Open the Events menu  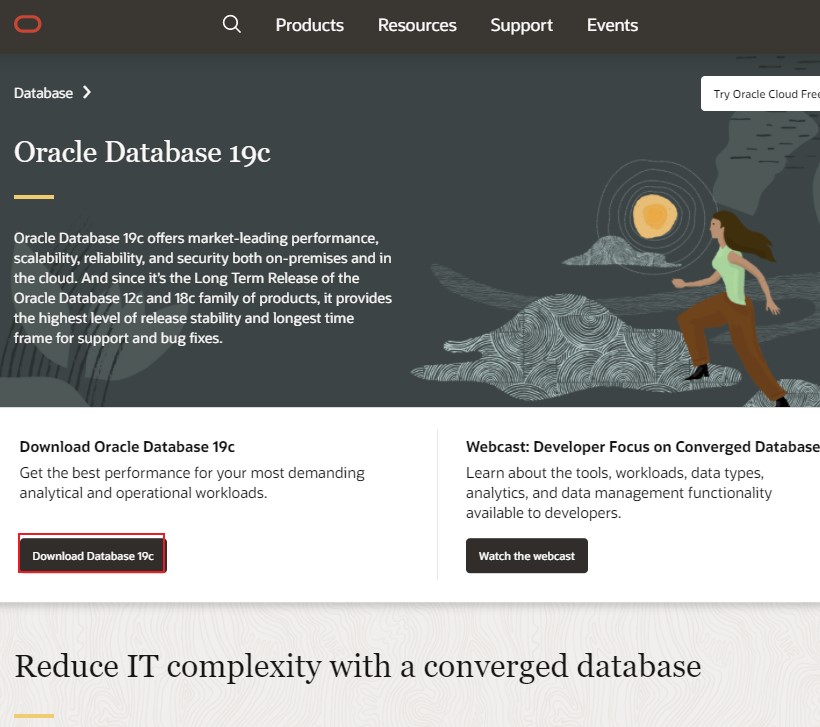(x=612, y=25)
